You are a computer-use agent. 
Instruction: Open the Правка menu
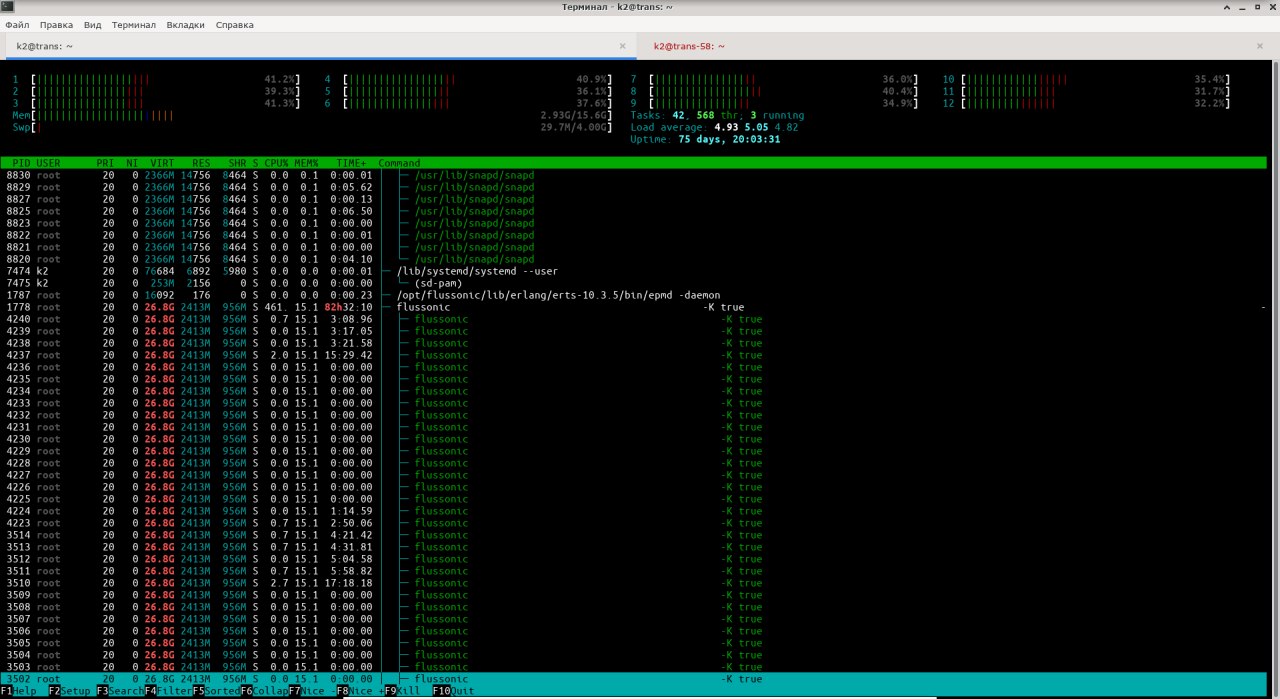(56, 24)
